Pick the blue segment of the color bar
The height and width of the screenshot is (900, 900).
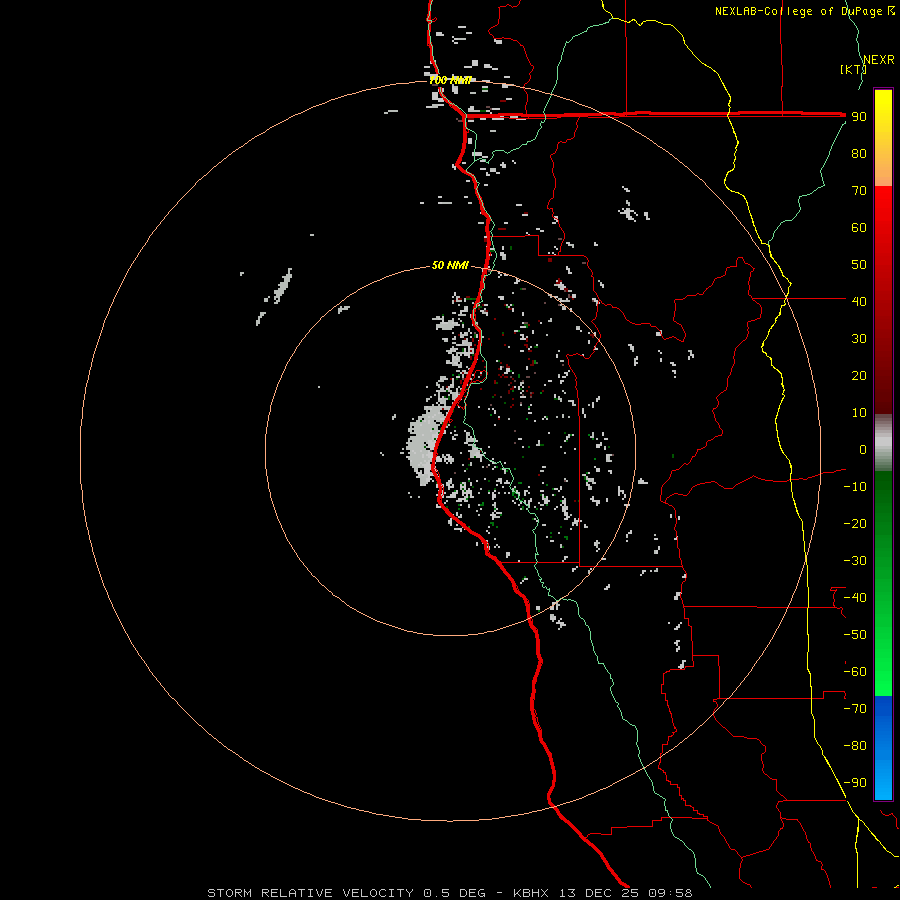pos(883,748)
